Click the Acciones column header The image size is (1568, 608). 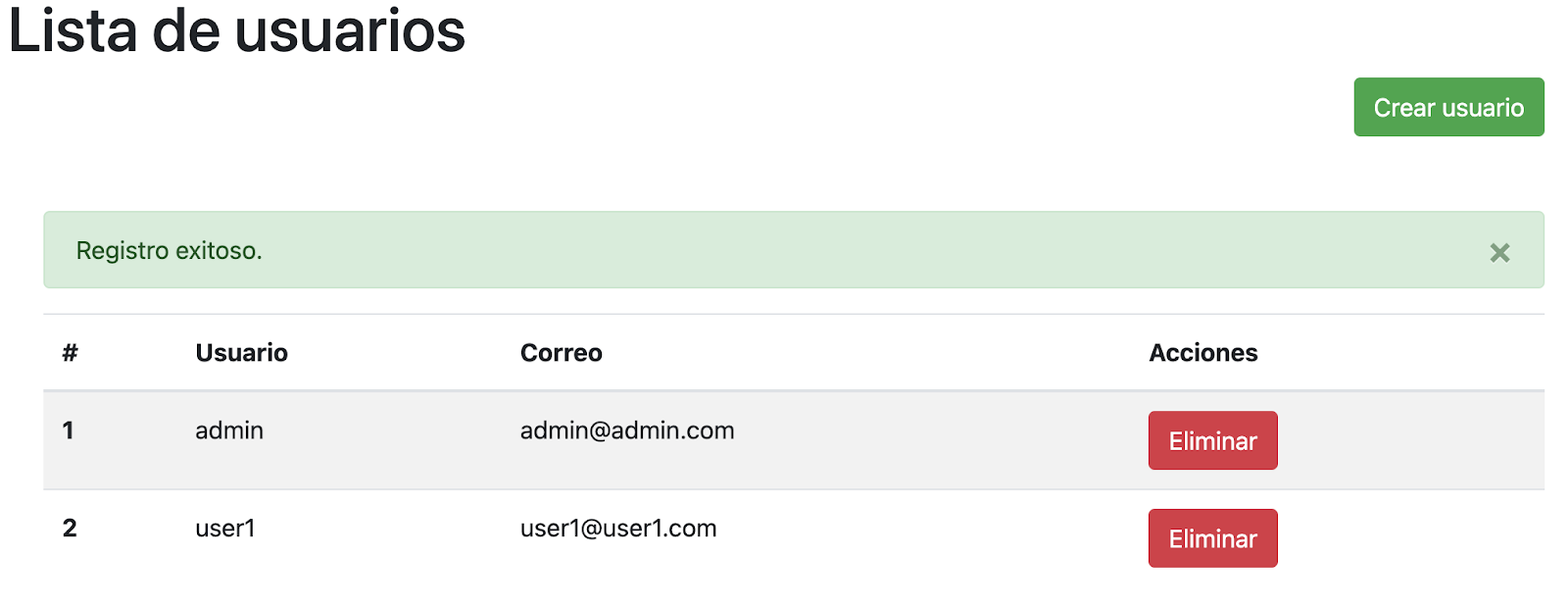[1202, 353]
